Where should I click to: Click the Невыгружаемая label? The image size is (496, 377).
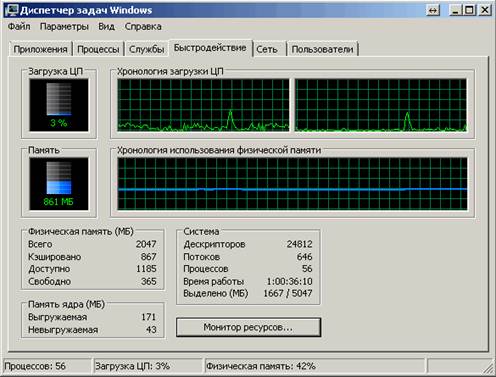tap(63, 330)
